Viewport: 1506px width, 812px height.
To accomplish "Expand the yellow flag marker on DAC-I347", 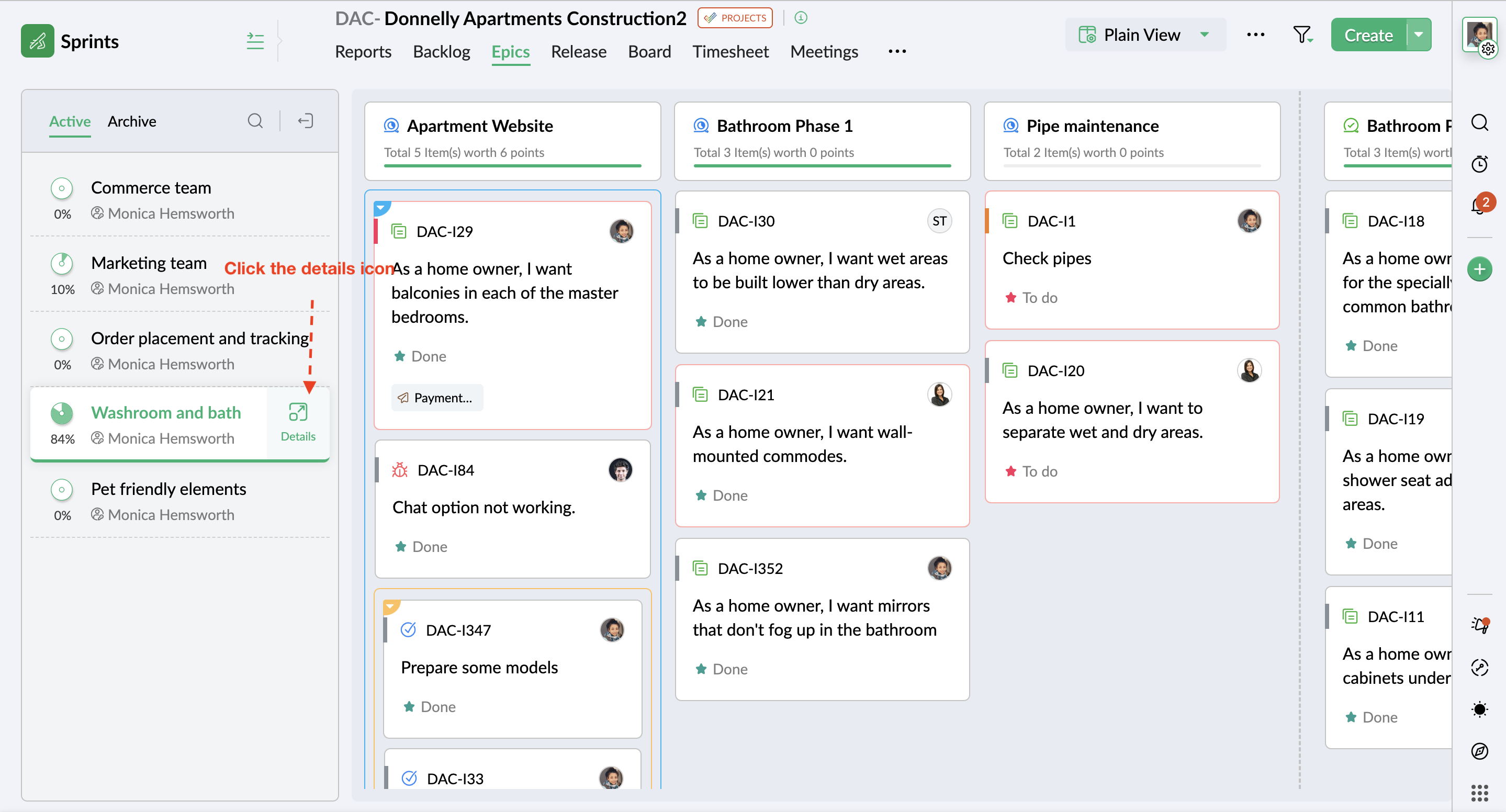I will (x=392, y=607).
